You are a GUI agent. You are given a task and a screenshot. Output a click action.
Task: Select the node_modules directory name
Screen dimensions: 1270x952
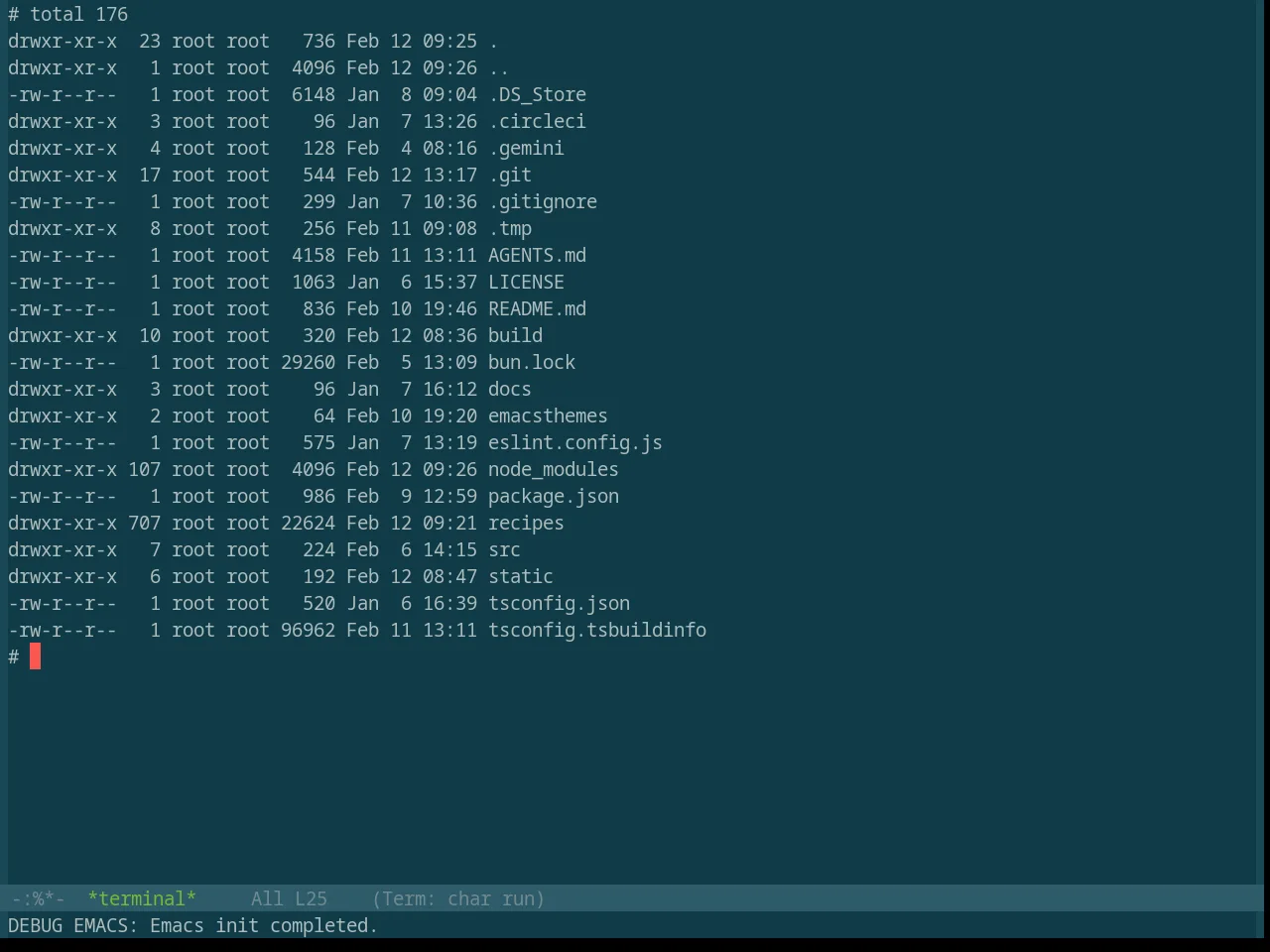point(554,469)
